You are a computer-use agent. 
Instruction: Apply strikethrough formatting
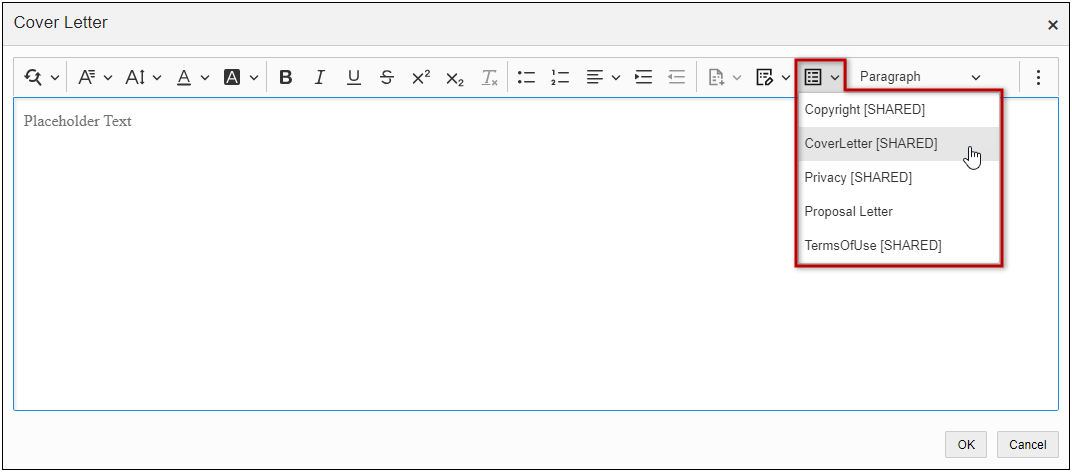point(387,77)
